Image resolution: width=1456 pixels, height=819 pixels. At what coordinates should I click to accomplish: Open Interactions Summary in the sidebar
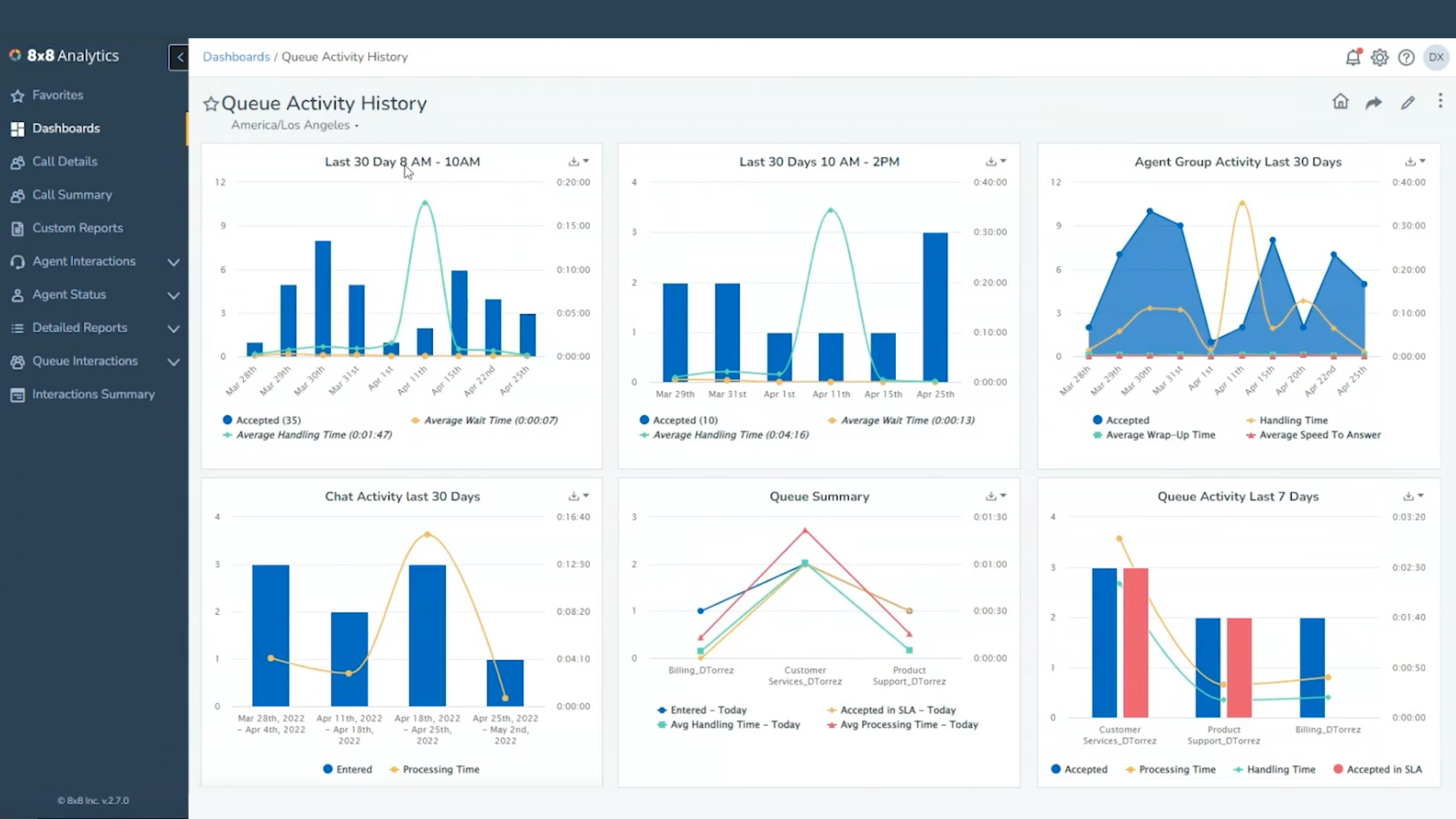tap(93, 395)
